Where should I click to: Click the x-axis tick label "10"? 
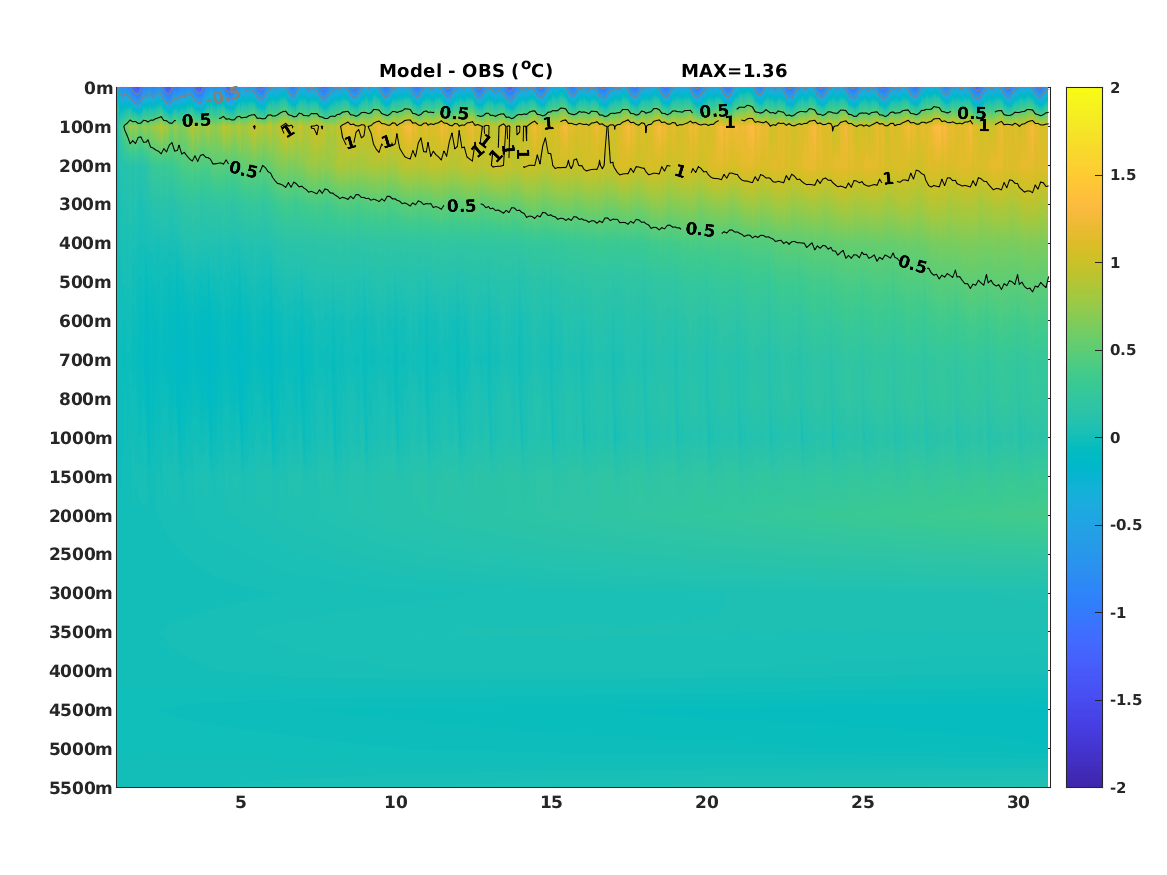(396, 803)
